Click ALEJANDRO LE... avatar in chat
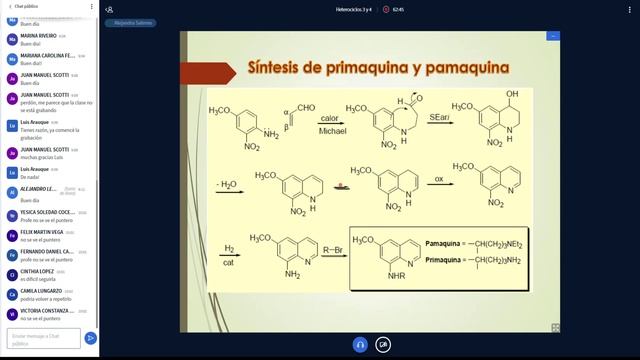Screen dimensions: 640x360 [12, 193]
